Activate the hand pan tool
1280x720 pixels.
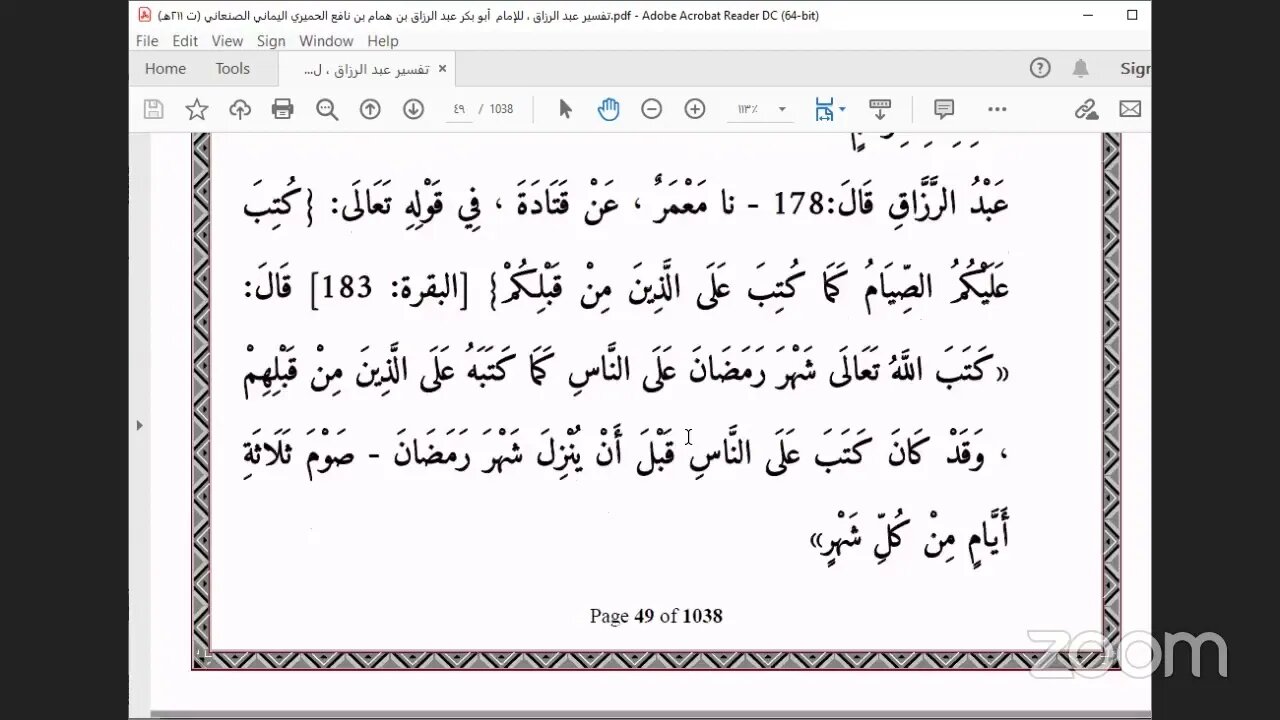608,109
